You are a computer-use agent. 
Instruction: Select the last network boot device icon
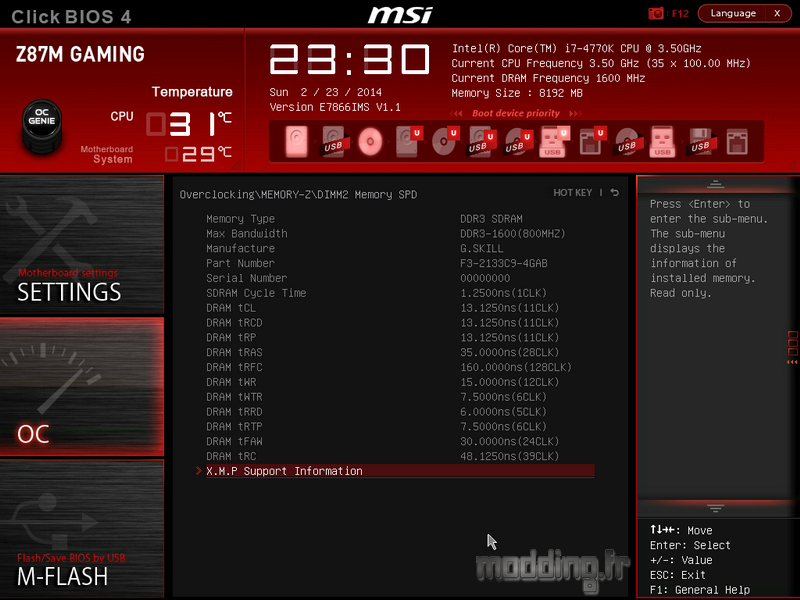click(737, 142)
